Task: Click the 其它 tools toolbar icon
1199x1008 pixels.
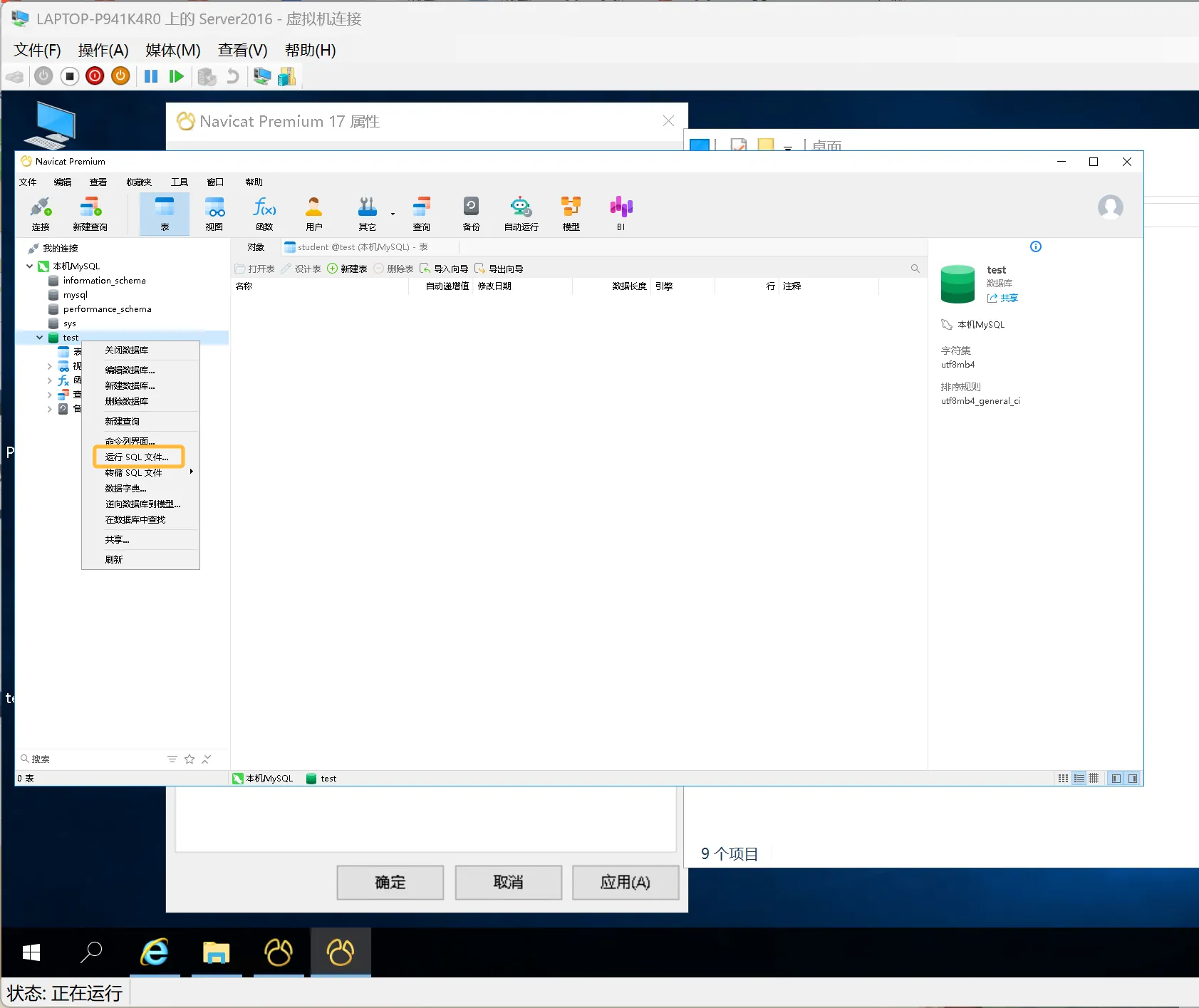Action: 368,214
